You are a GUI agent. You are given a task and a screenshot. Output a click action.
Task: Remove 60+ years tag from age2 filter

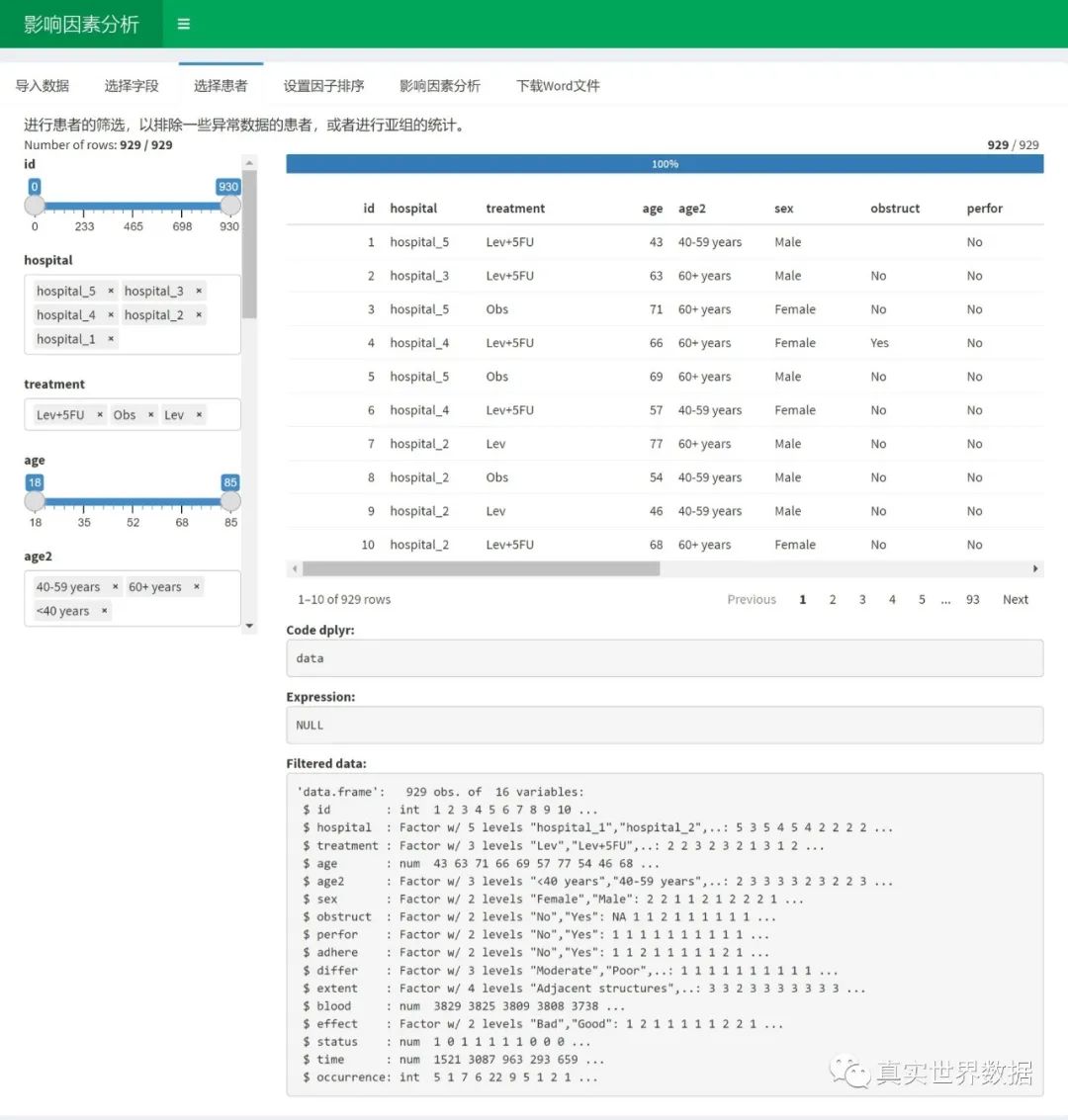(x=197, y=587)
